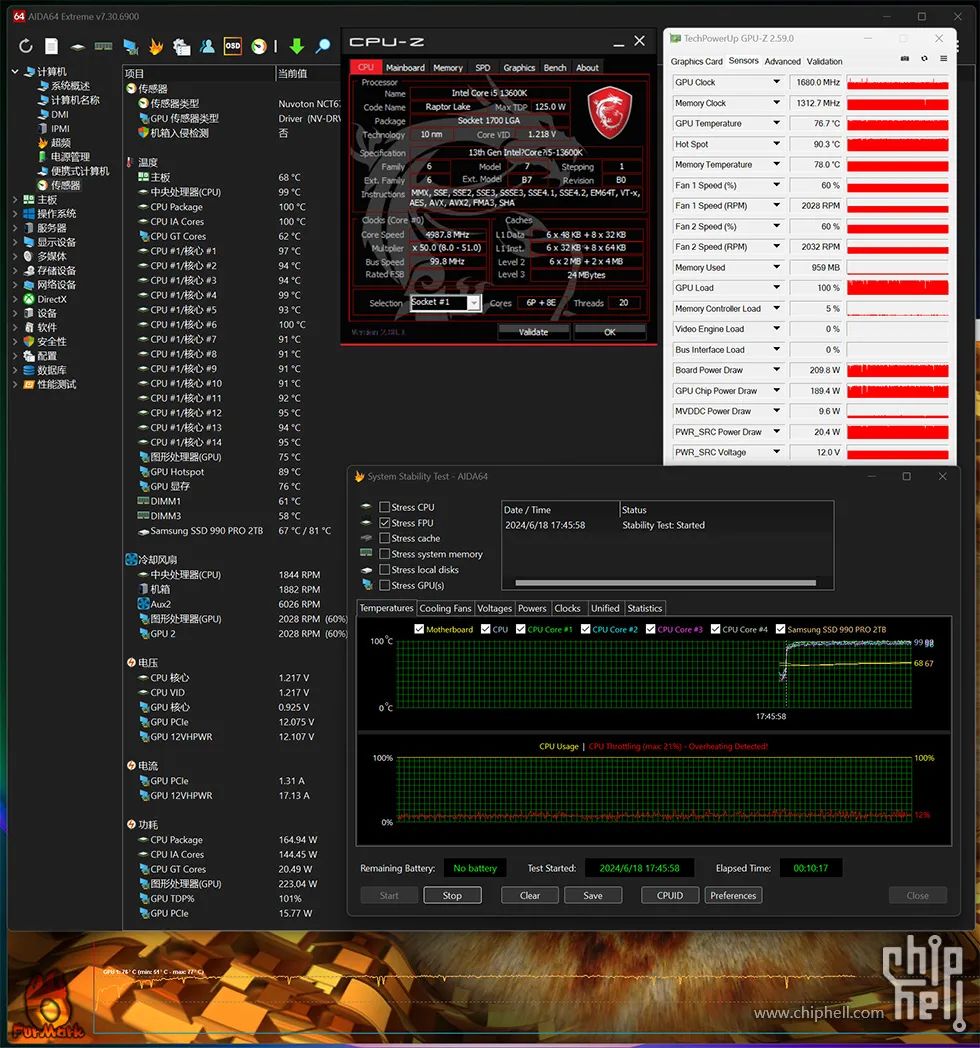Launch stability test via flame toolbar icon
This screenshot has height=1048, width=980.
[x=156, y=46]
